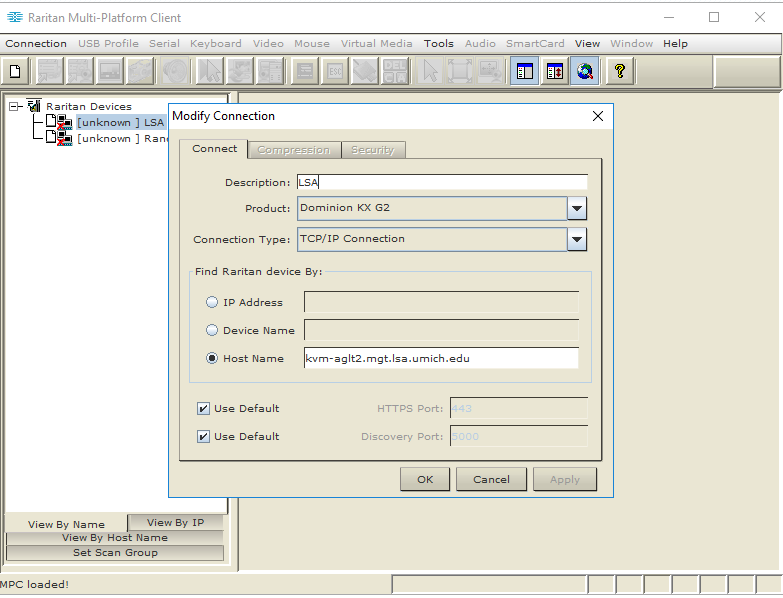Screen dimensions: 783x598
Task: Select the IP Address radio button
Action: (212, 302)
